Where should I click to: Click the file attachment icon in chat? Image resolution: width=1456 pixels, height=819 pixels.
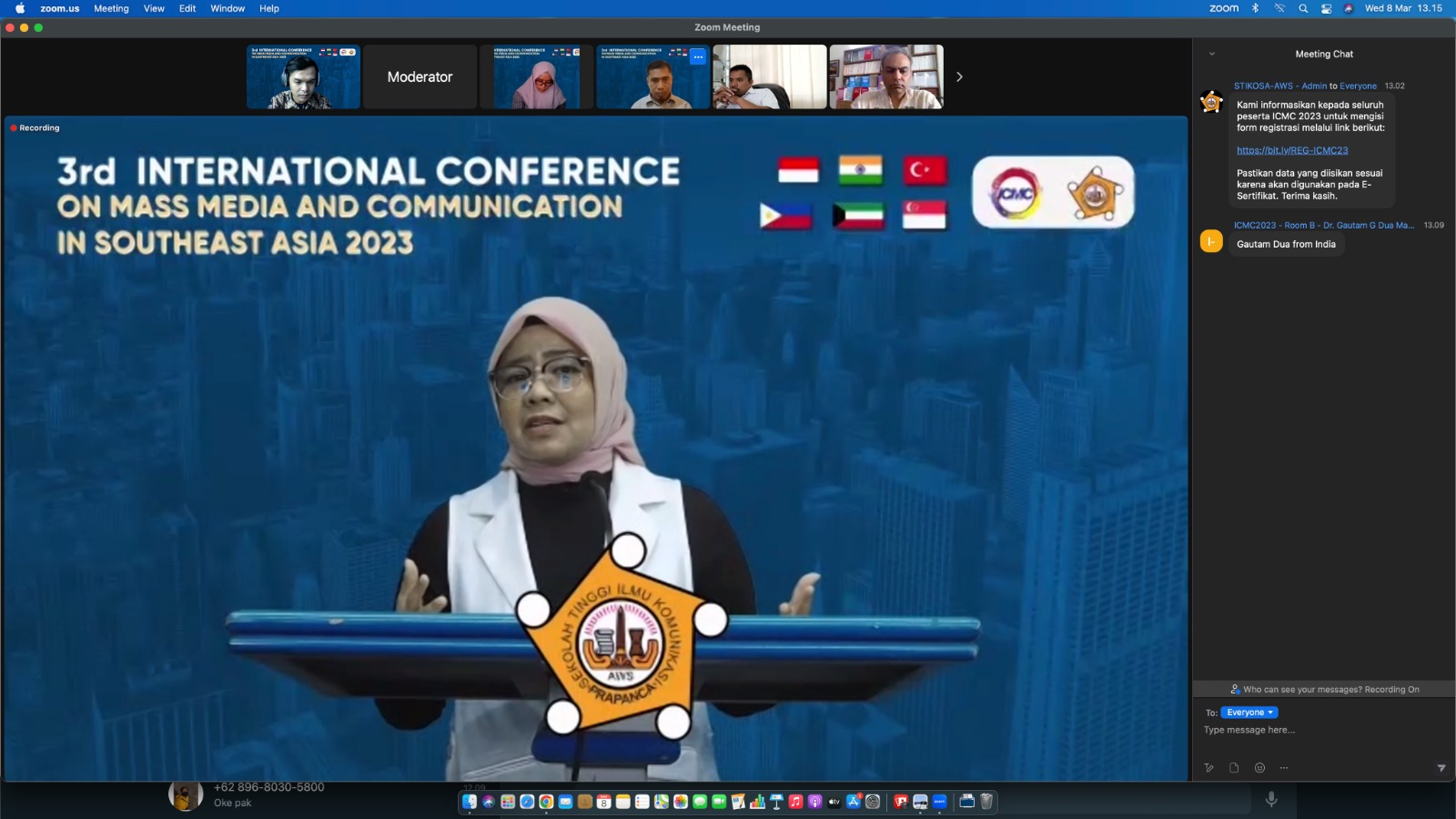[1234, 768]
